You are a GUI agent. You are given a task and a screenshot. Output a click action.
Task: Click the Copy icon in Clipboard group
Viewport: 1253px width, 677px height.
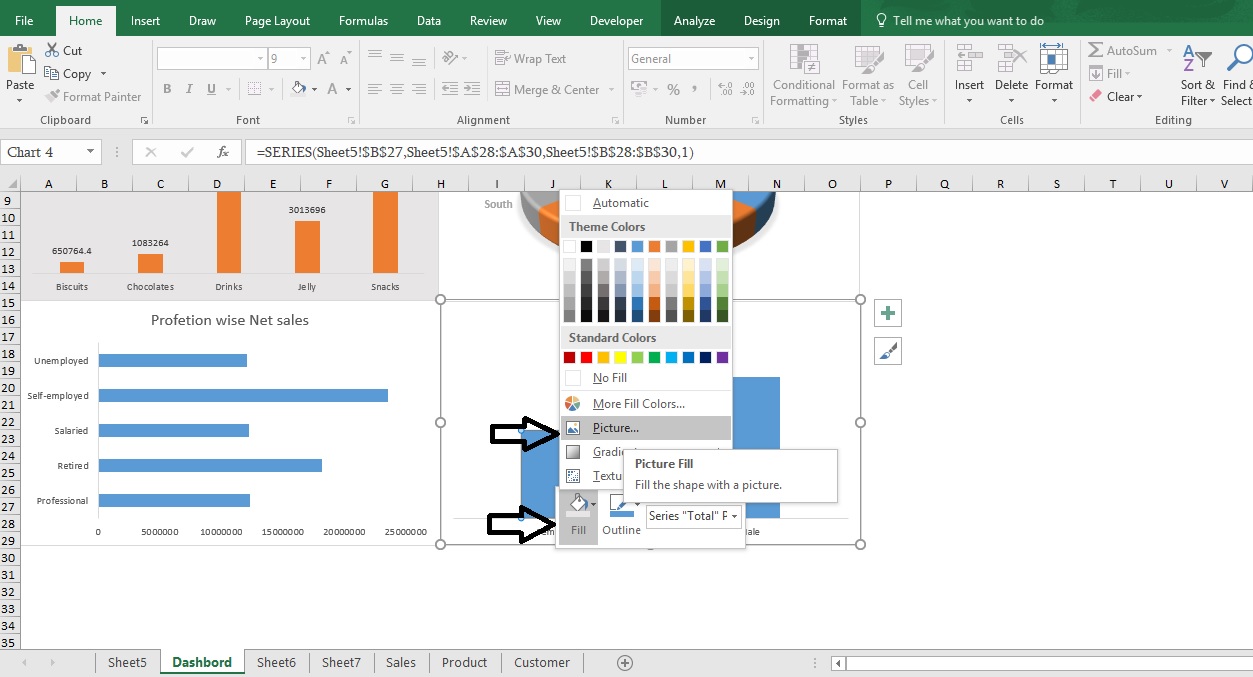pos(52,73)
